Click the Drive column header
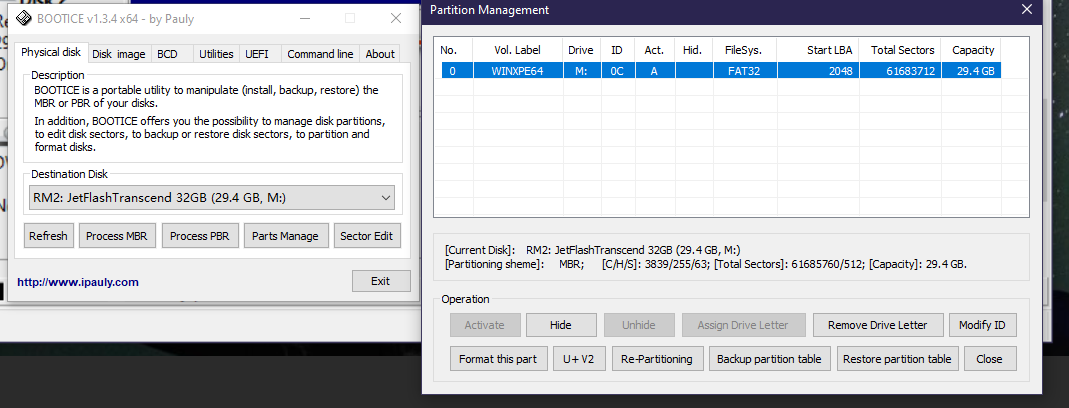 pos(581,50)
